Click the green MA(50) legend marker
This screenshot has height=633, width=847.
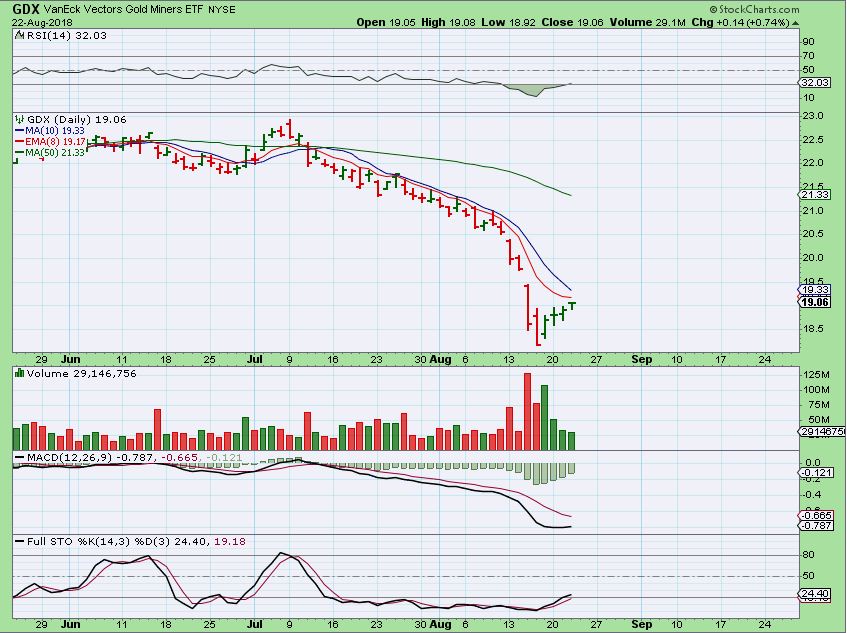pos(19,152)
